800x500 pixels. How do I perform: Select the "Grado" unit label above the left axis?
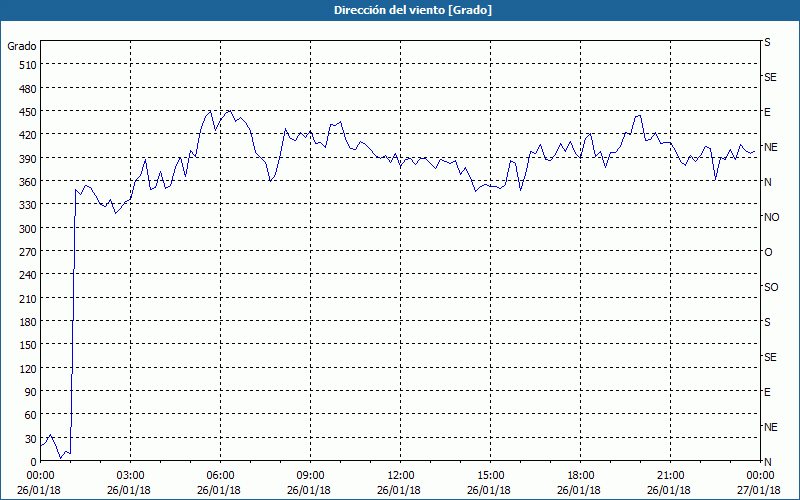point(22,46)
